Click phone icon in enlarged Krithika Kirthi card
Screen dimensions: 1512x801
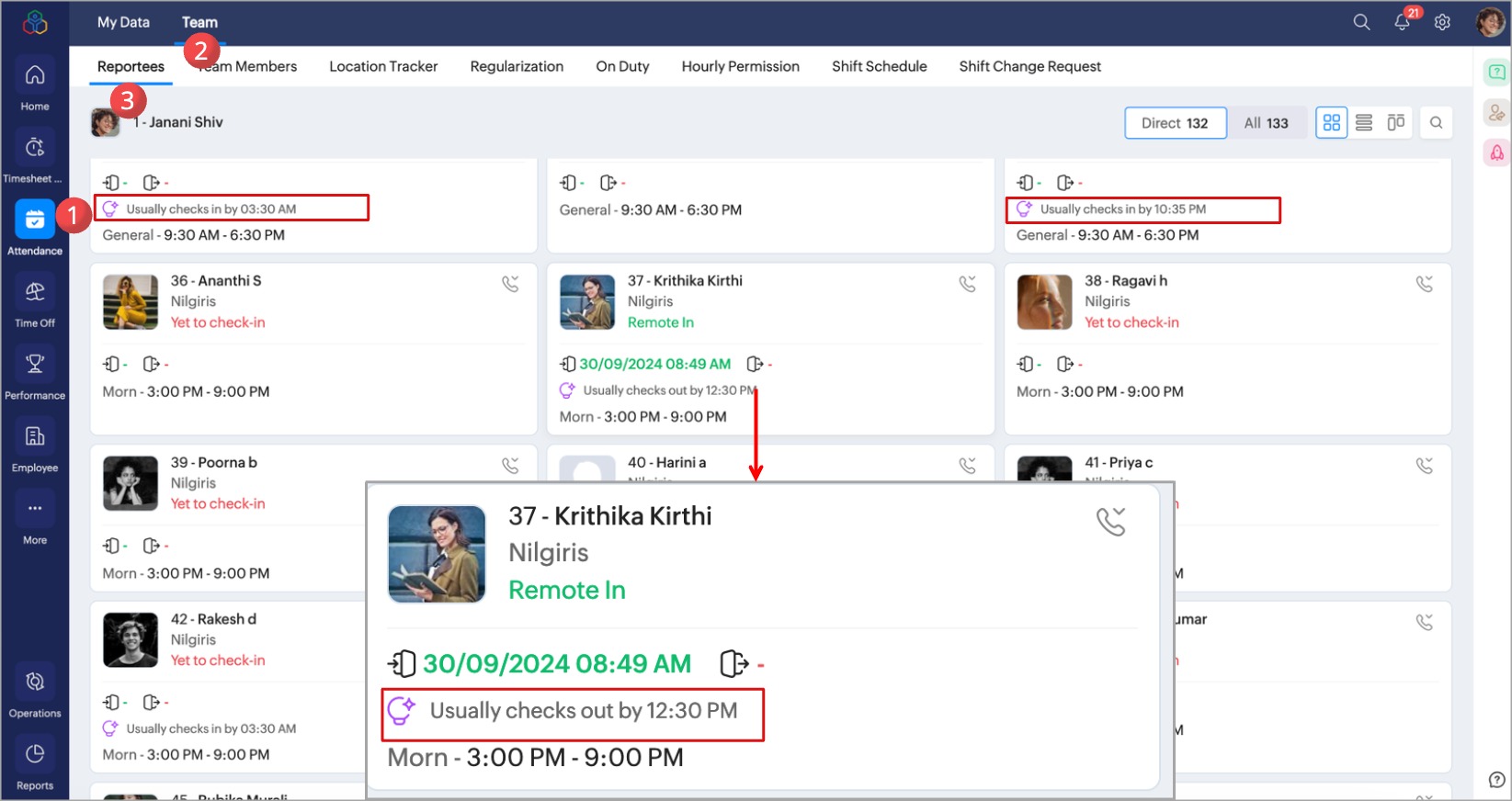(1110, 522)
